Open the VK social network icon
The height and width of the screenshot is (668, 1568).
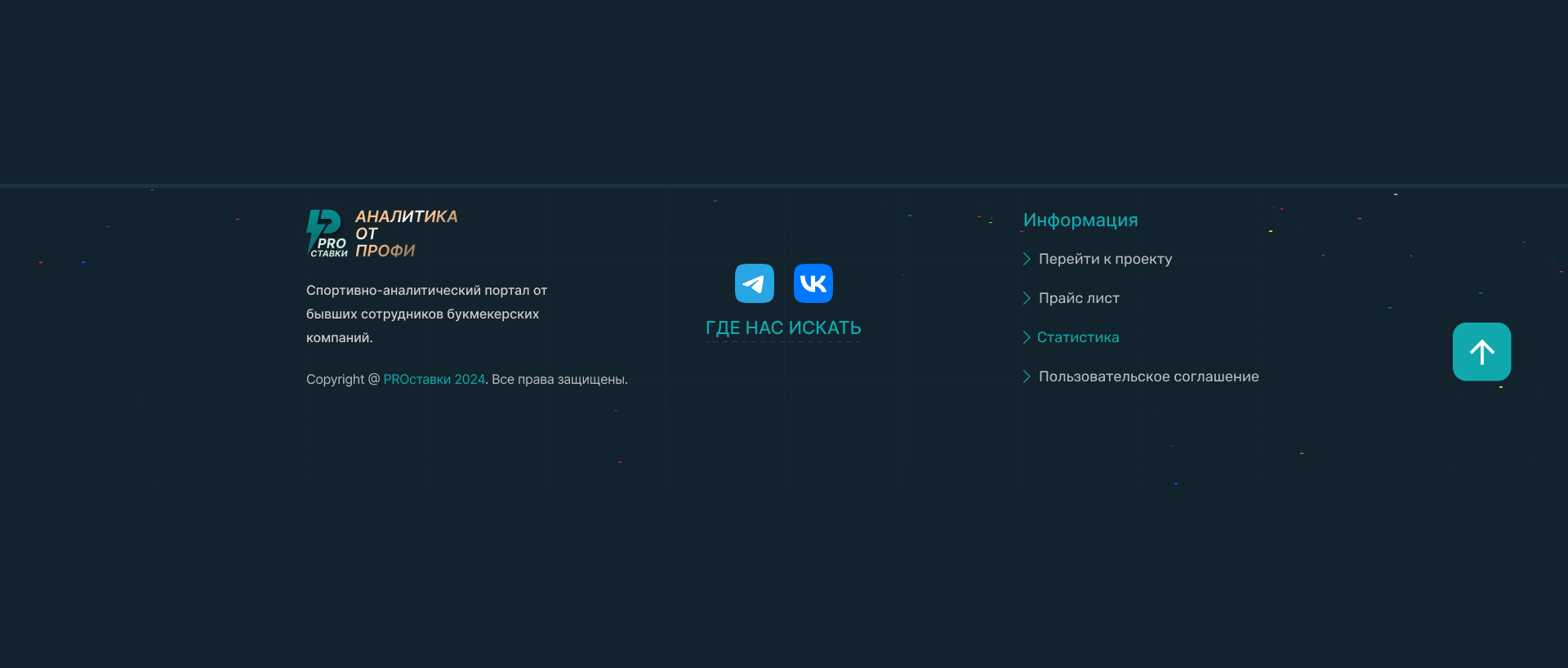coord(813,283)
